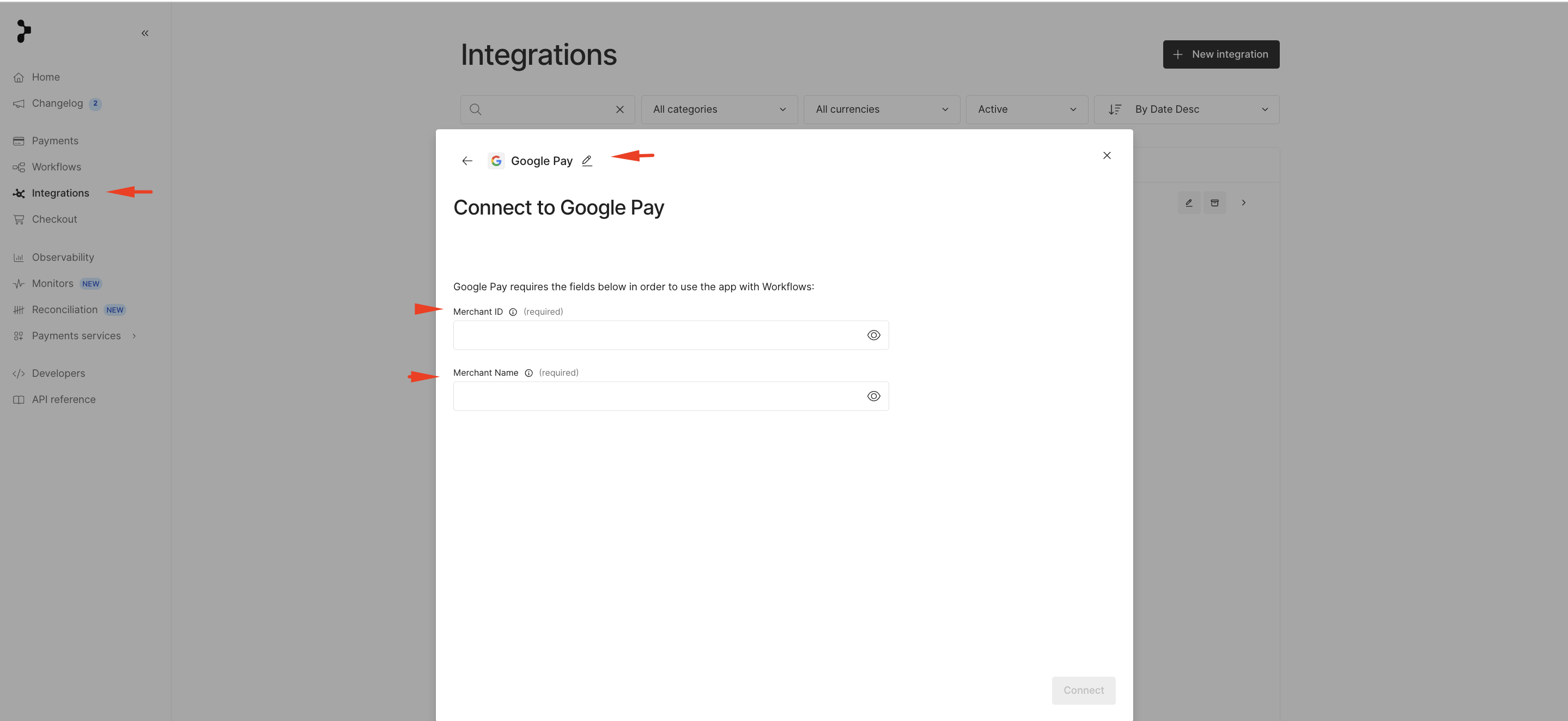Open Monitors in the sidebar
Viewport: 1568px width, 721px height.
(x=52, y=284)
